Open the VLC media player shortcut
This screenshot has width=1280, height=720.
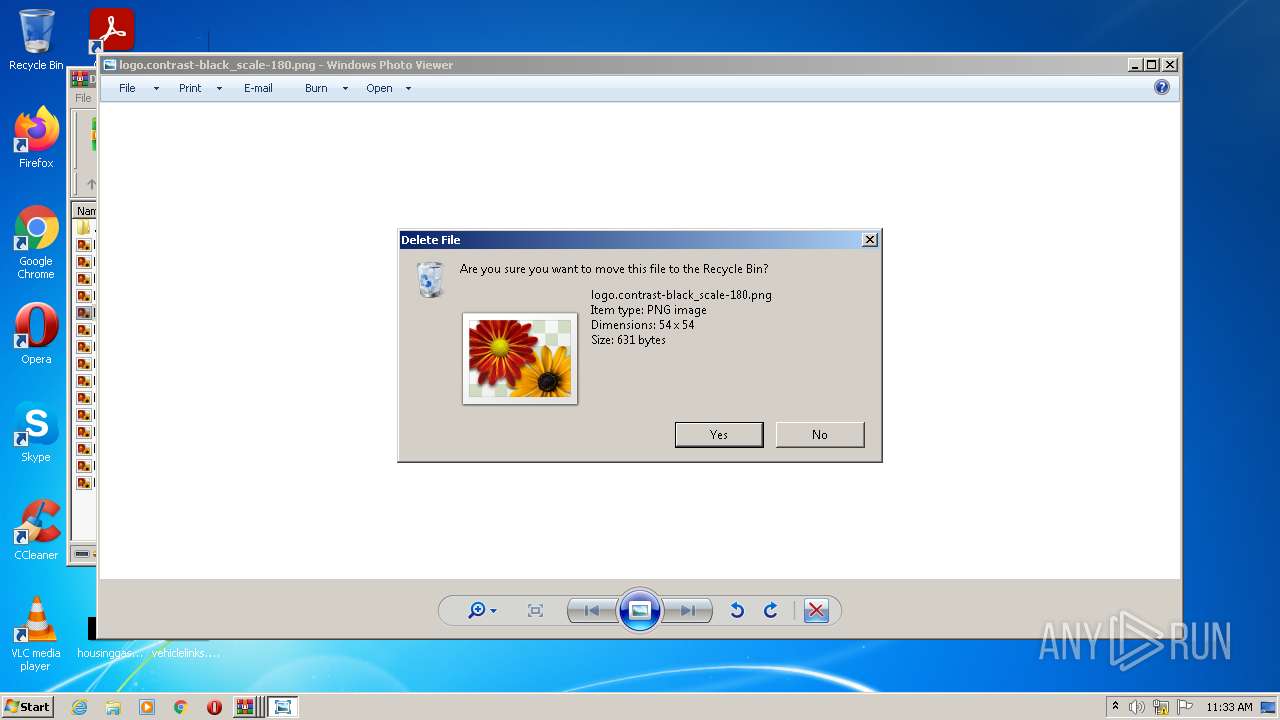[36, 634]
